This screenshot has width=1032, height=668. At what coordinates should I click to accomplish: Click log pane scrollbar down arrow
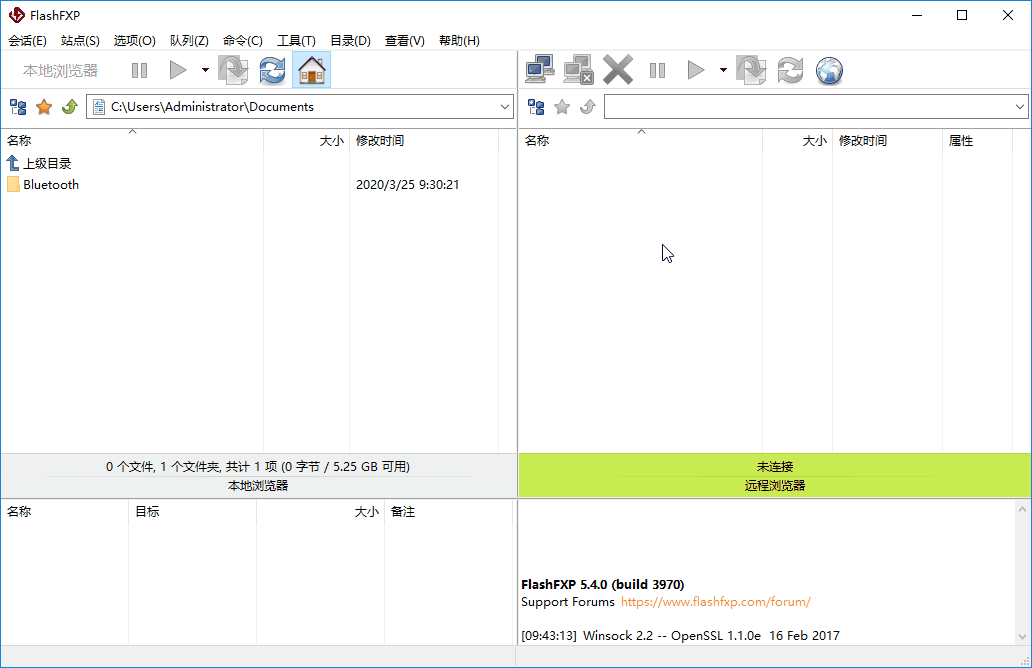click(x=1022, y=636)
